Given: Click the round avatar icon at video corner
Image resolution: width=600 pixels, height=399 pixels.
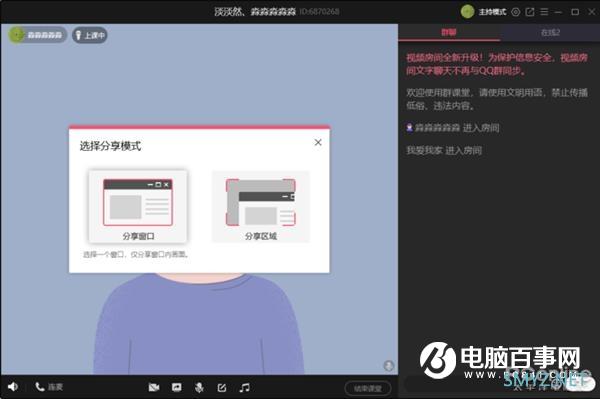Looking at the screenshot, I should [389, 366].
